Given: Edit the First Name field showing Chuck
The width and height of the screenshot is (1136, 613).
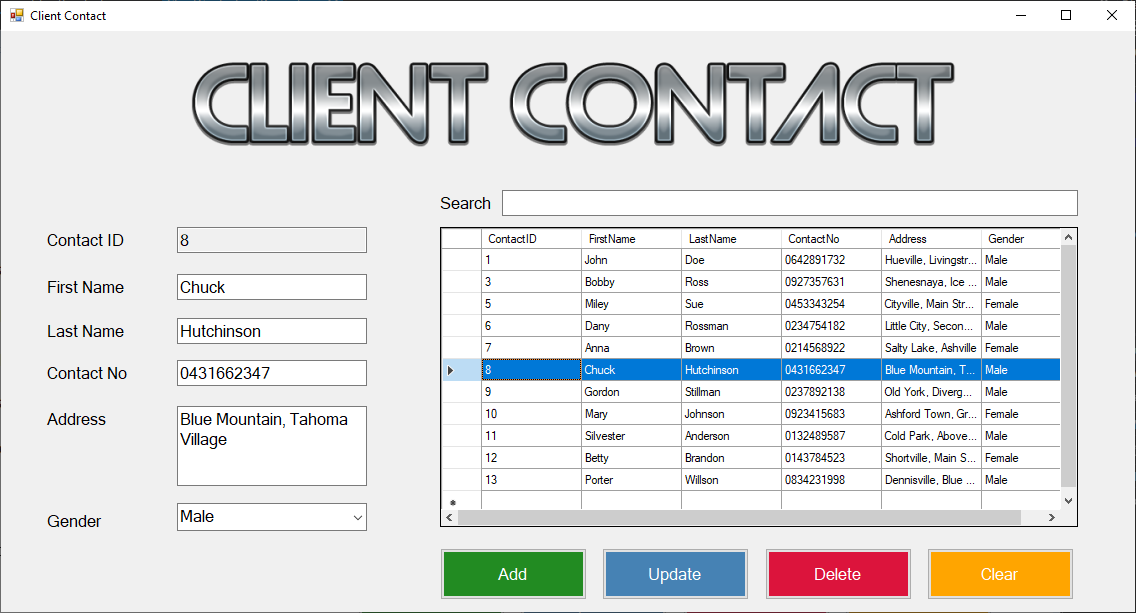Looking at the screenshot, I should tap(271, 287).
